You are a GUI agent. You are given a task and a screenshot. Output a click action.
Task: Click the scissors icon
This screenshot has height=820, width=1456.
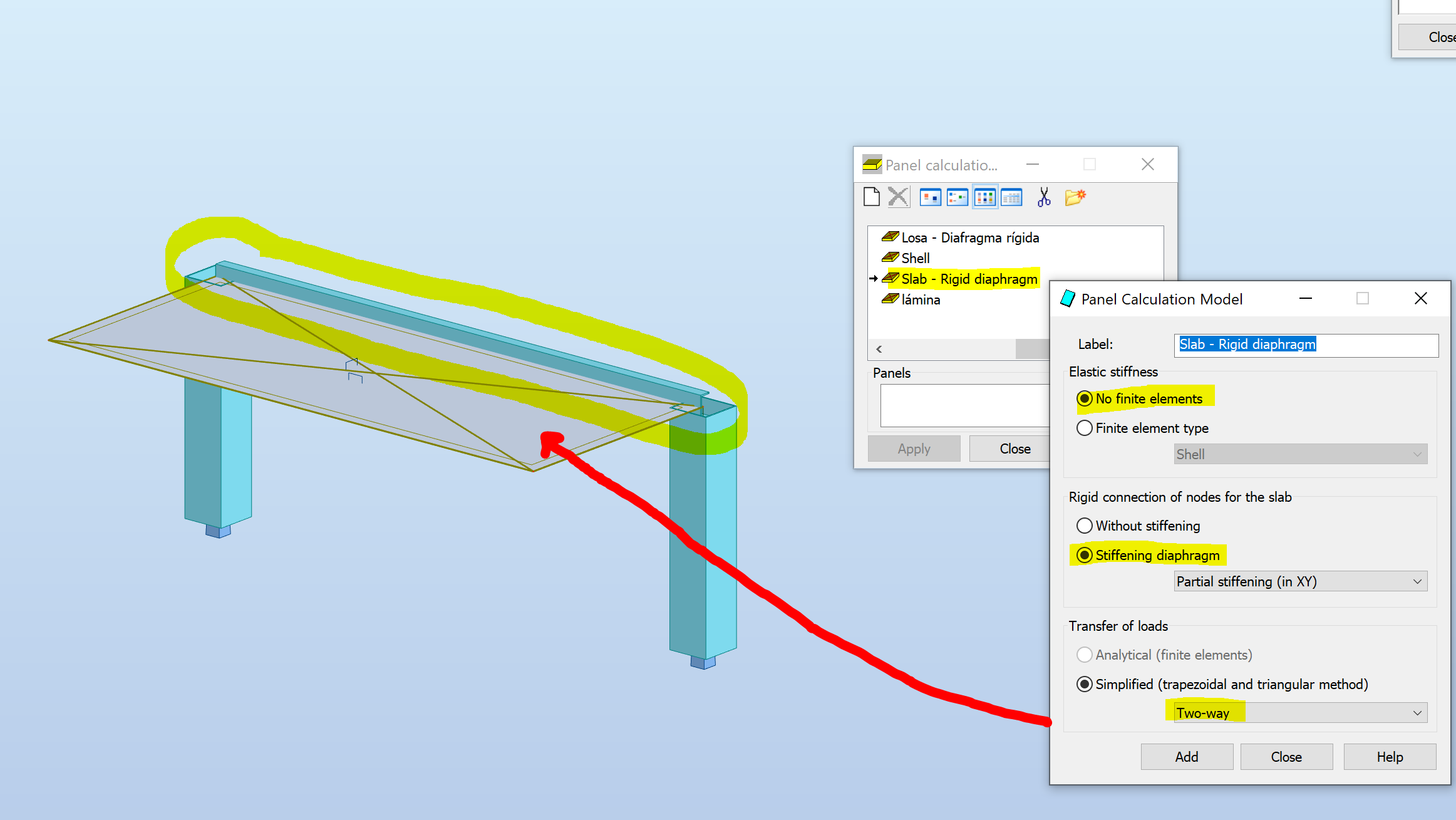1044,197
